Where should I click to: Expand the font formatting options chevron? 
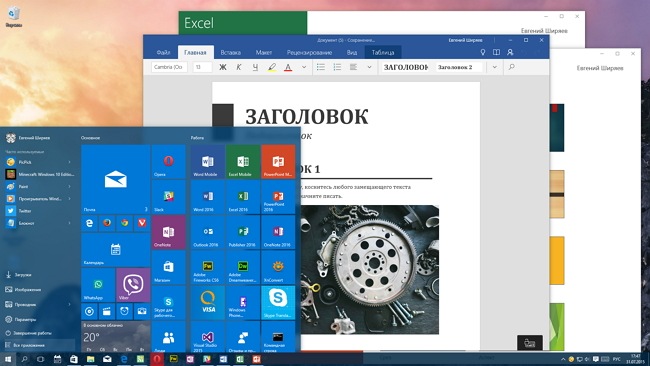304,67
